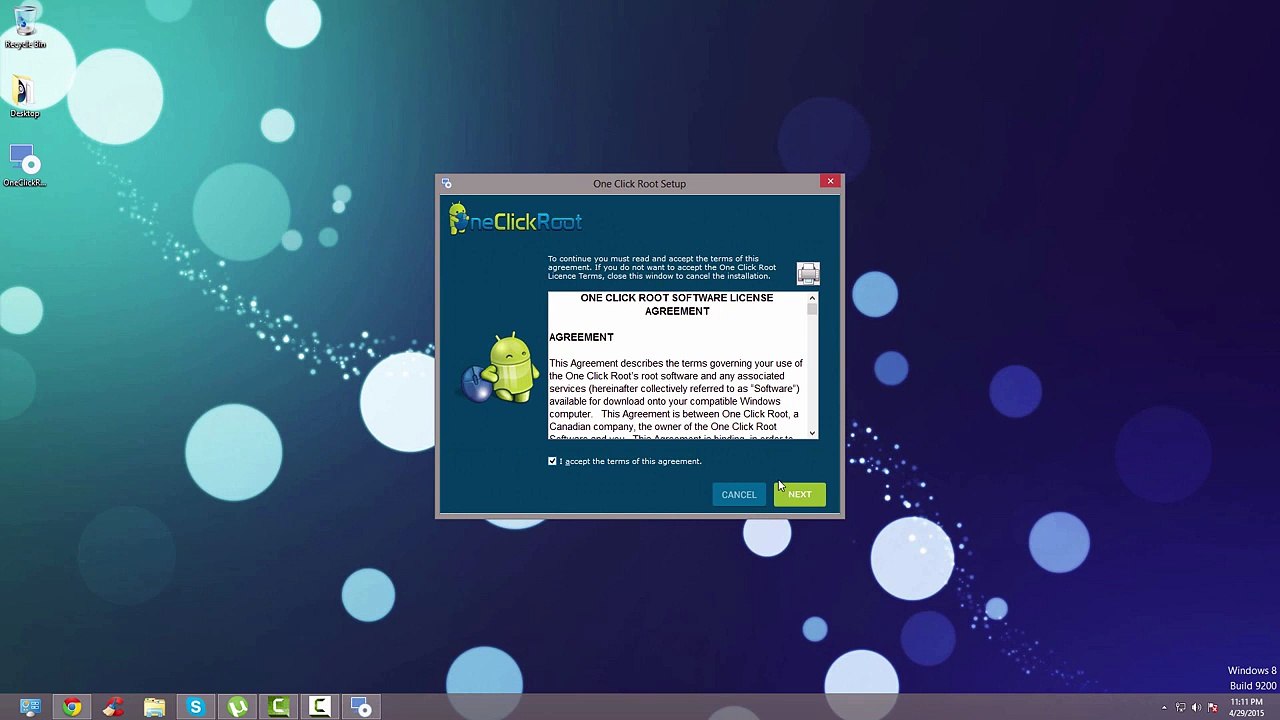Image resolution: width=1280 pixels, height=720 pixels.
Task: Open Skype from the taskbar
Action: pyautogui.click(x=196, y=707)
